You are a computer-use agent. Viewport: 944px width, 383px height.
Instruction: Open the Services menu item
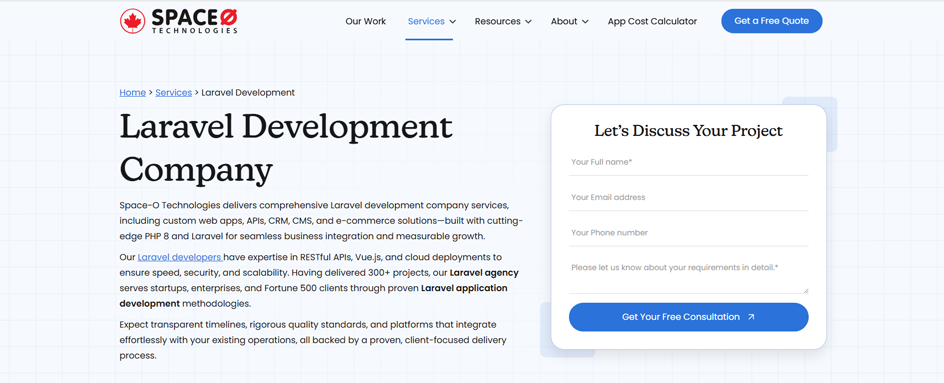coord(426,21)
